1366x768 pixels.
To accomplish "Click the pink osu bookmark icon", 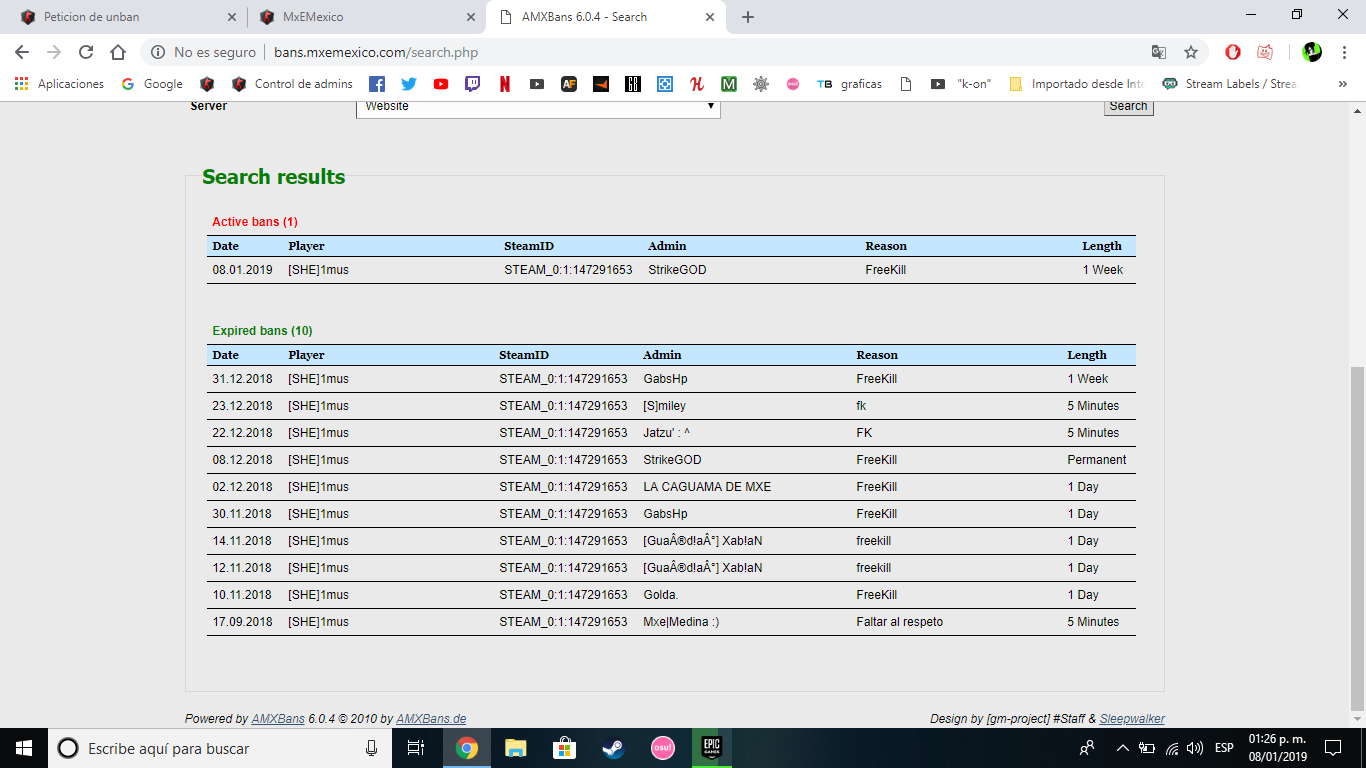I will click(793, 84).
